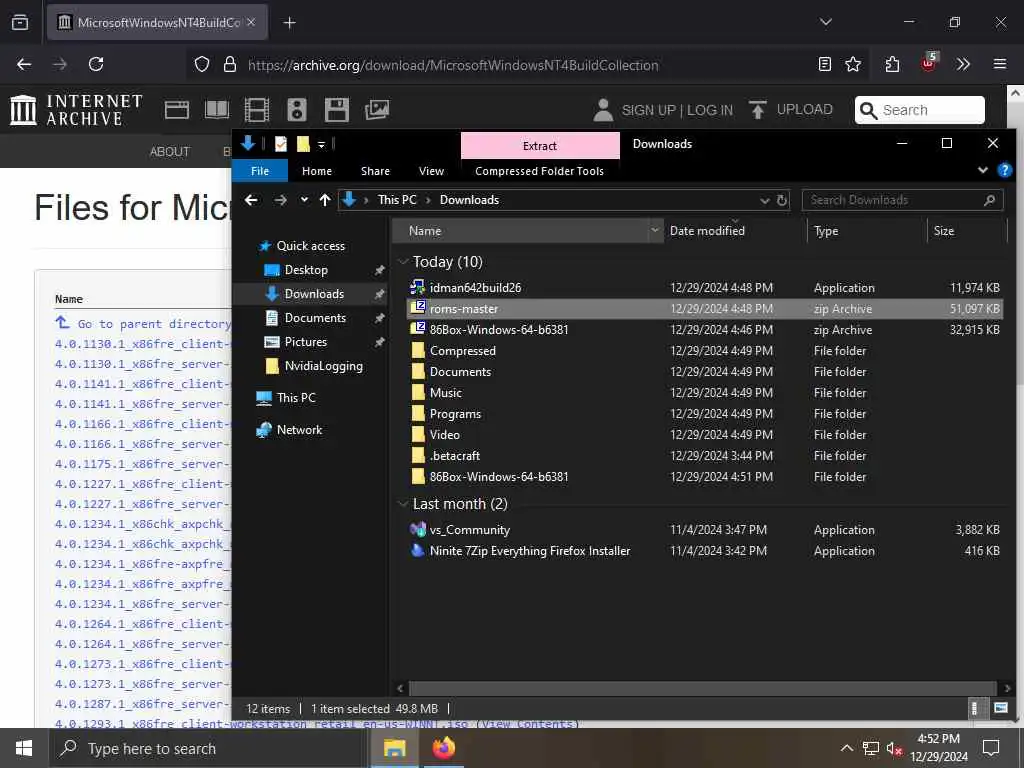Open Firefox application hamburger menu
The width and height of the screenshot is (1024, 768).
tap(999, 64)
